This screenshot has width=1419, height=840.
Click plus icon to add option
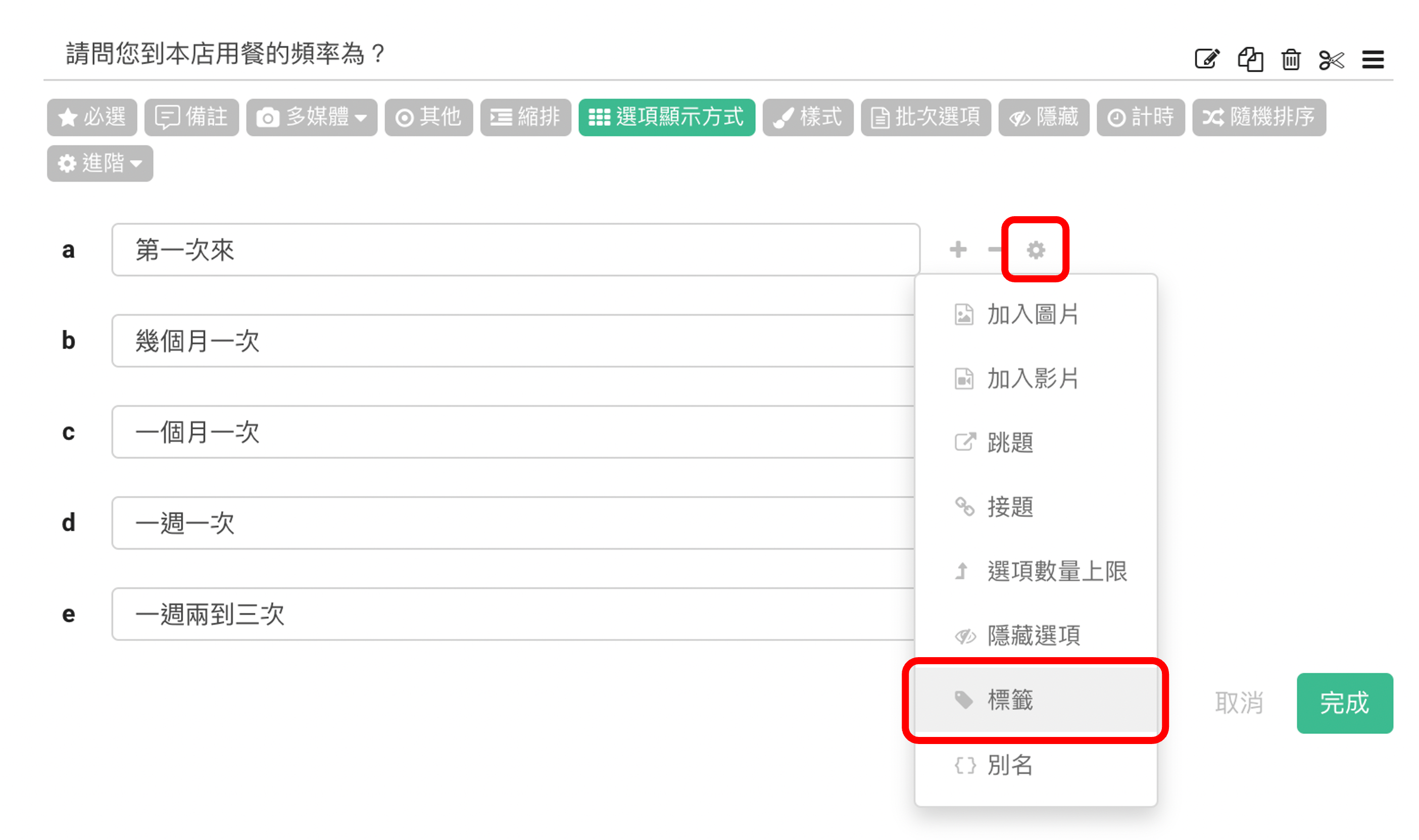[958, 250]
